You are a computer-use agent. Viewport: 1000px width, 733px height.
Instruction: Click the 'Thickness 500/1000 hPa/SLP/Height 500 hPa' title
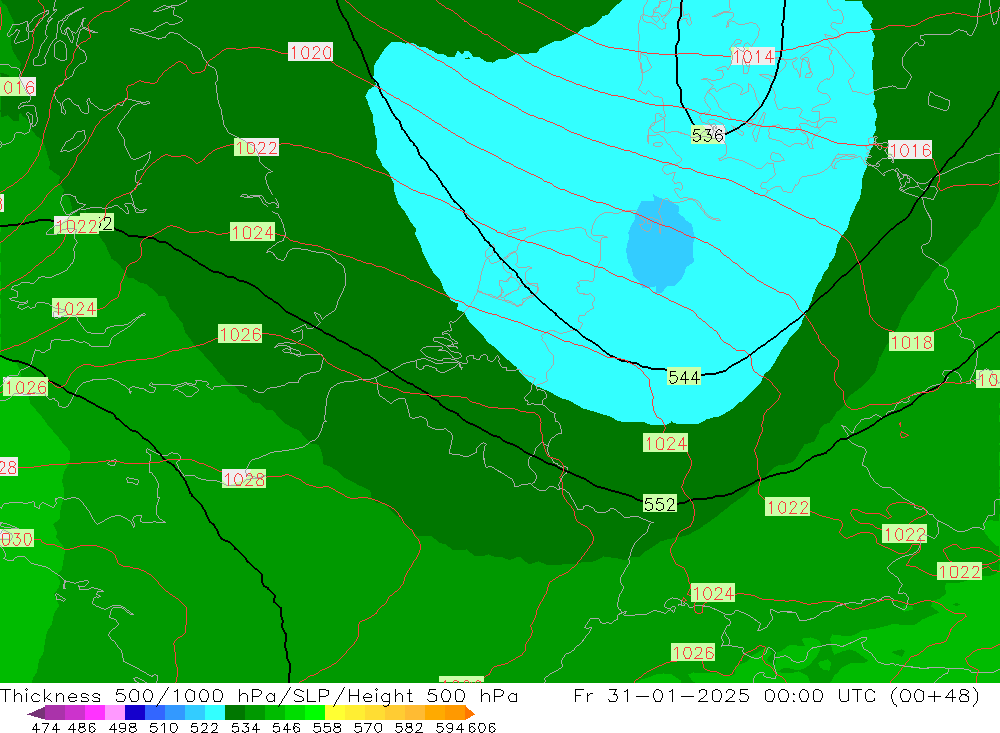(x=259, y=695)
